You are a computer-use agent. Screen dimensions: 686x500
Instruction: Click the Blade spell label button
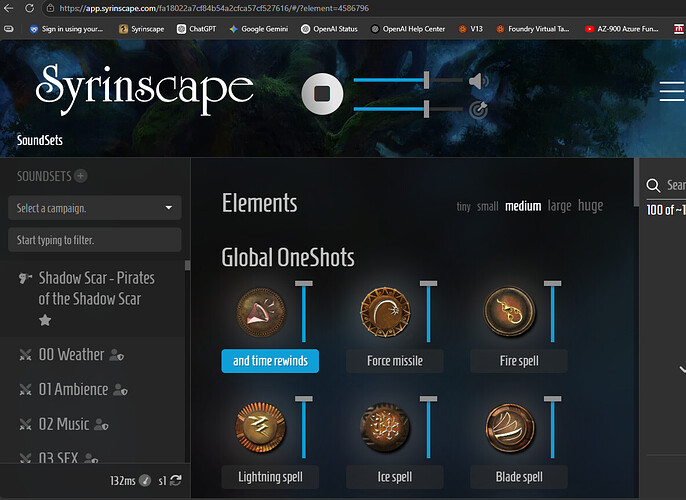(x=519, y=477)
